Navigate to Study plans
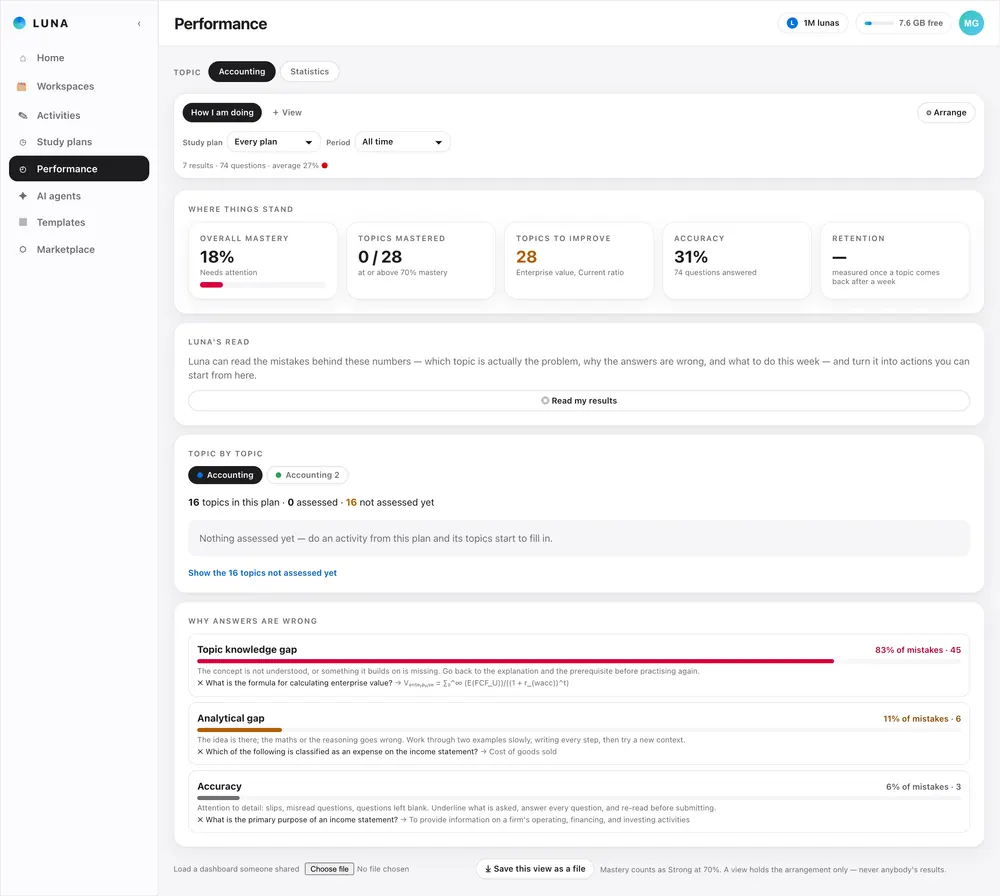Screen dimensions: 1000x896 79,142
